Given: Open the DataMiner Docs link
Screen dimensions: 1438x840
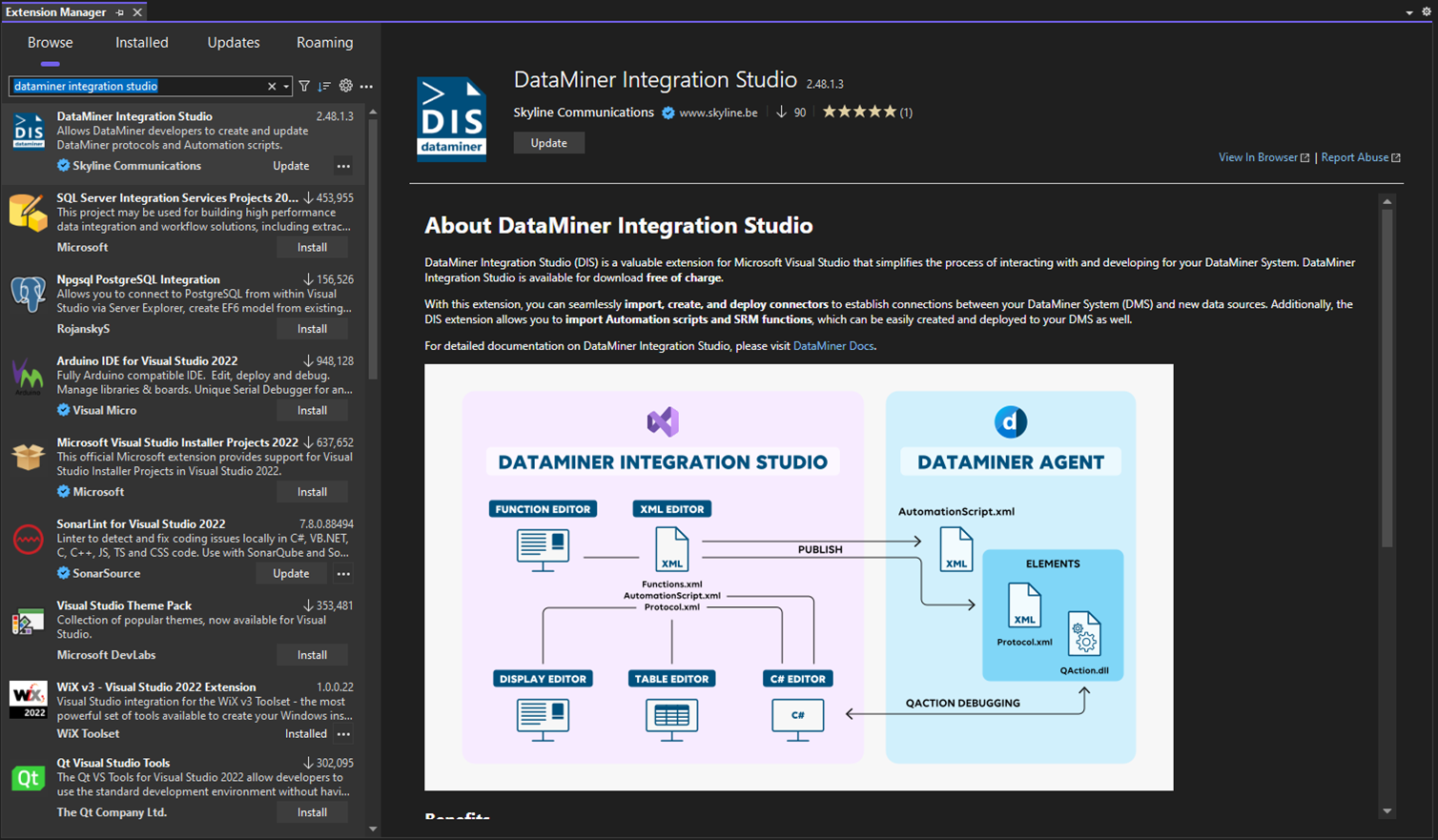Looking at the screenshot, I should tap(833, 346).
